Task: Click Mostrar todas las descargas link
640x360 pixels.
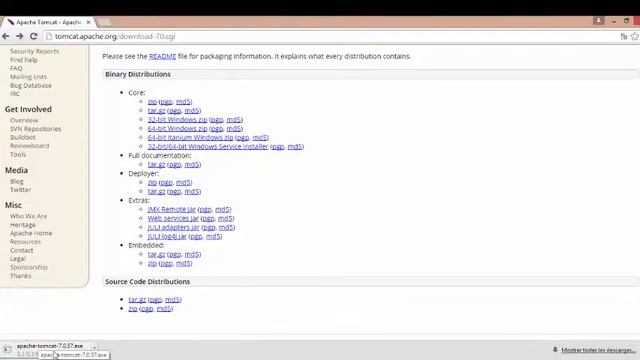Action: 598,350
